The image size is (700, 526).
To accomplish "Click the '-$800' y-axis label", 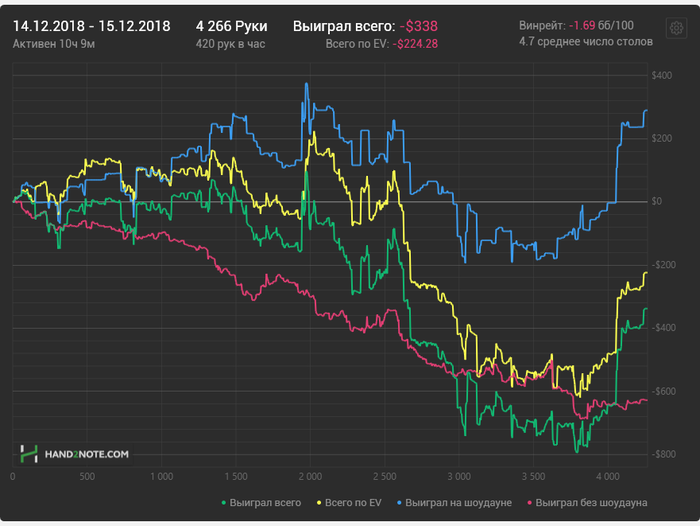I will (664, 455).
